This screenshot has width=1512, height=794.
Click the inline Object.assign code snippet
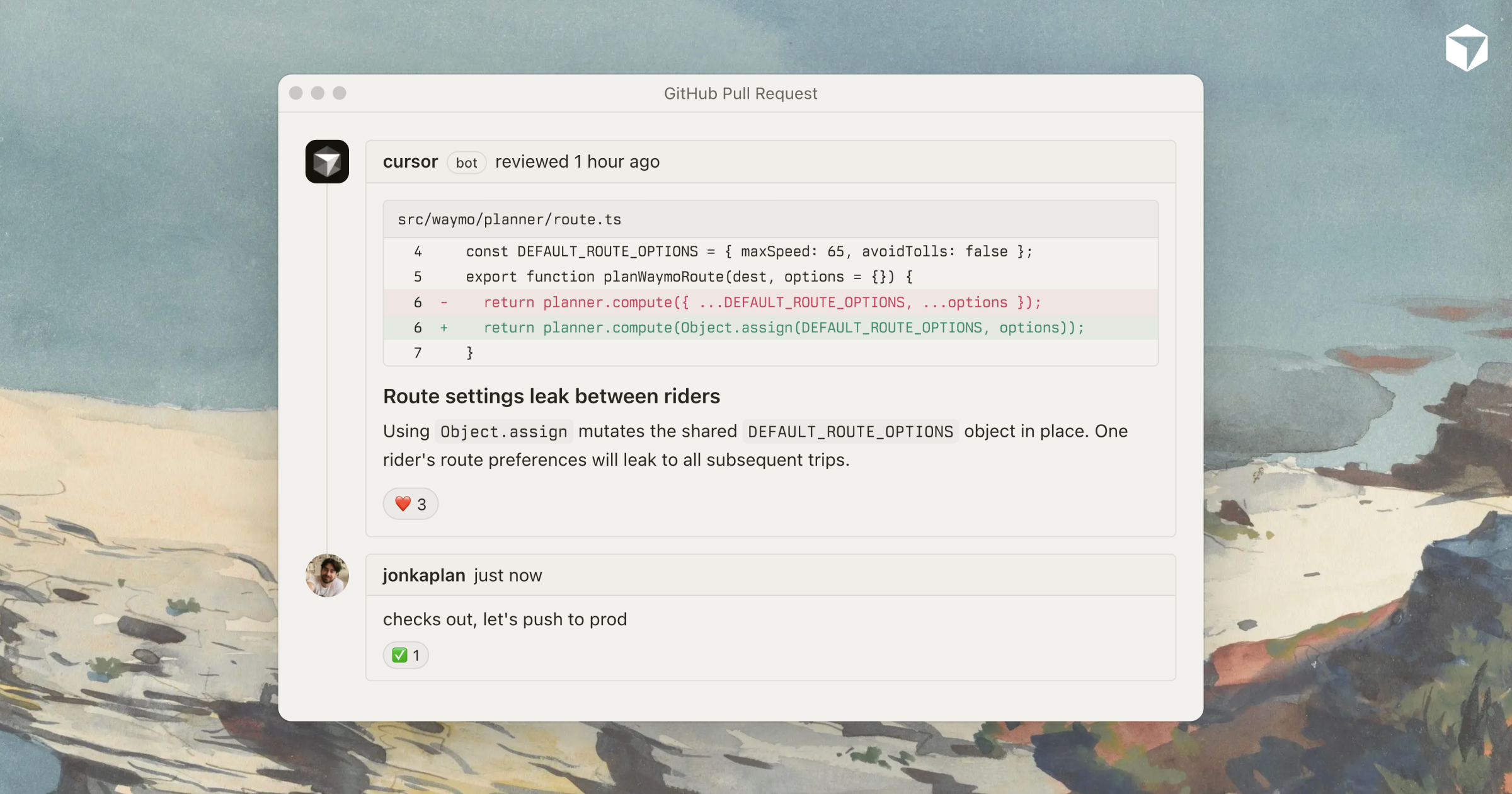[x=503, y=432]
